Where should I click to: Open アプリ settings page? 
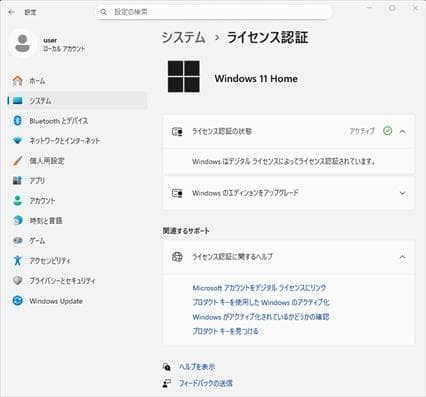pos(77,180)
